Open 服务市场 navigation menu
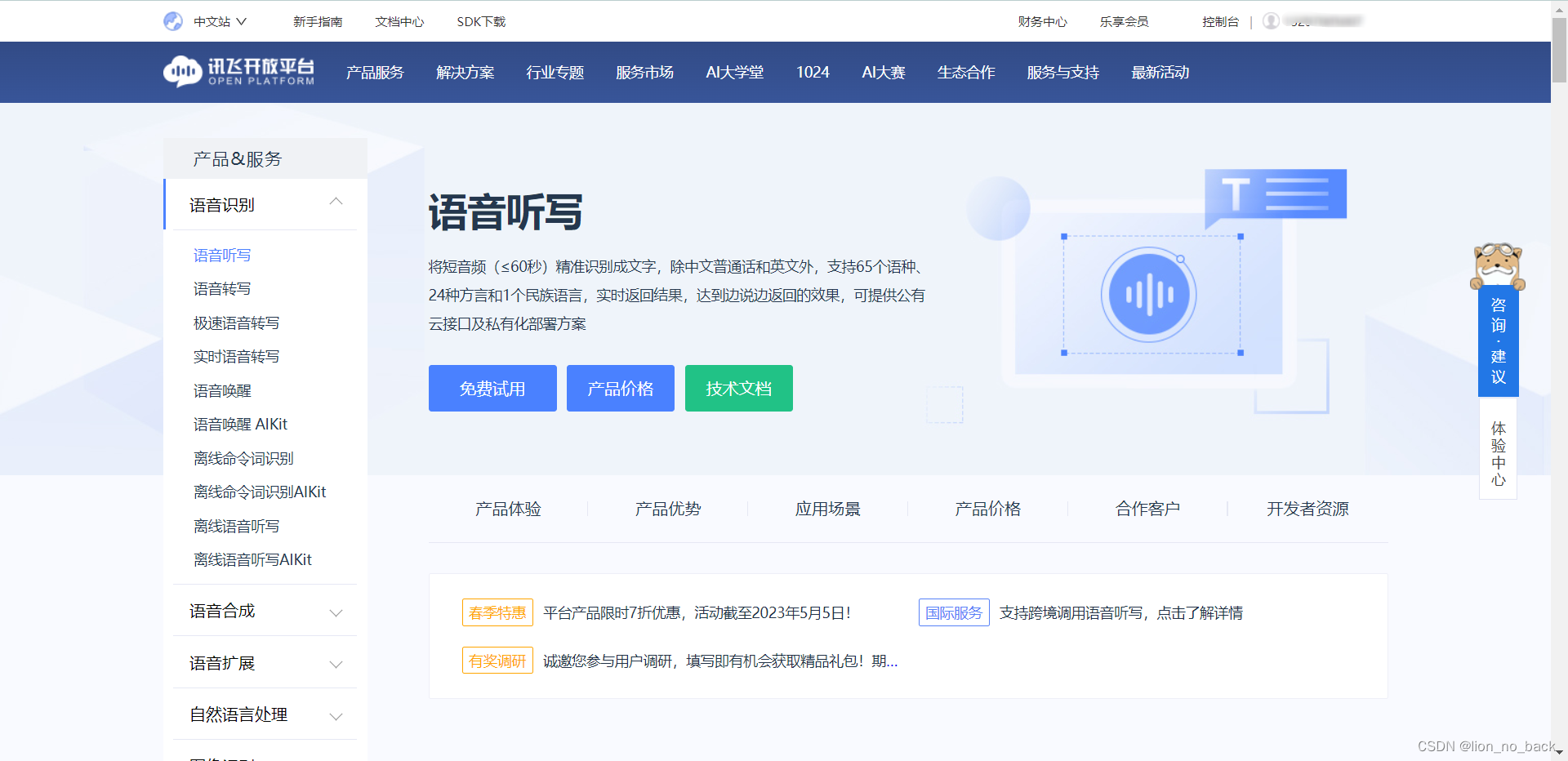 (645, 73)
